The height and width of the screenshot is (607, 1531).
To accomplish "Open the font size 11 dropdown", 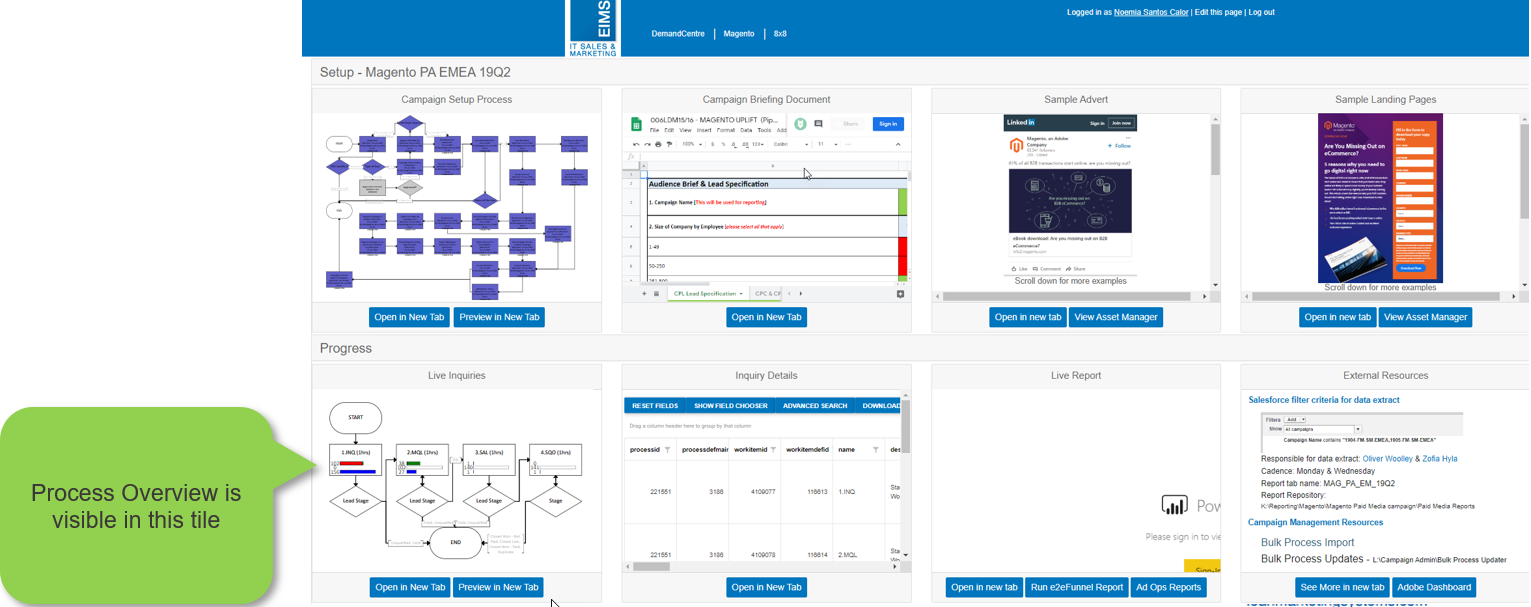I will [827, 144].
